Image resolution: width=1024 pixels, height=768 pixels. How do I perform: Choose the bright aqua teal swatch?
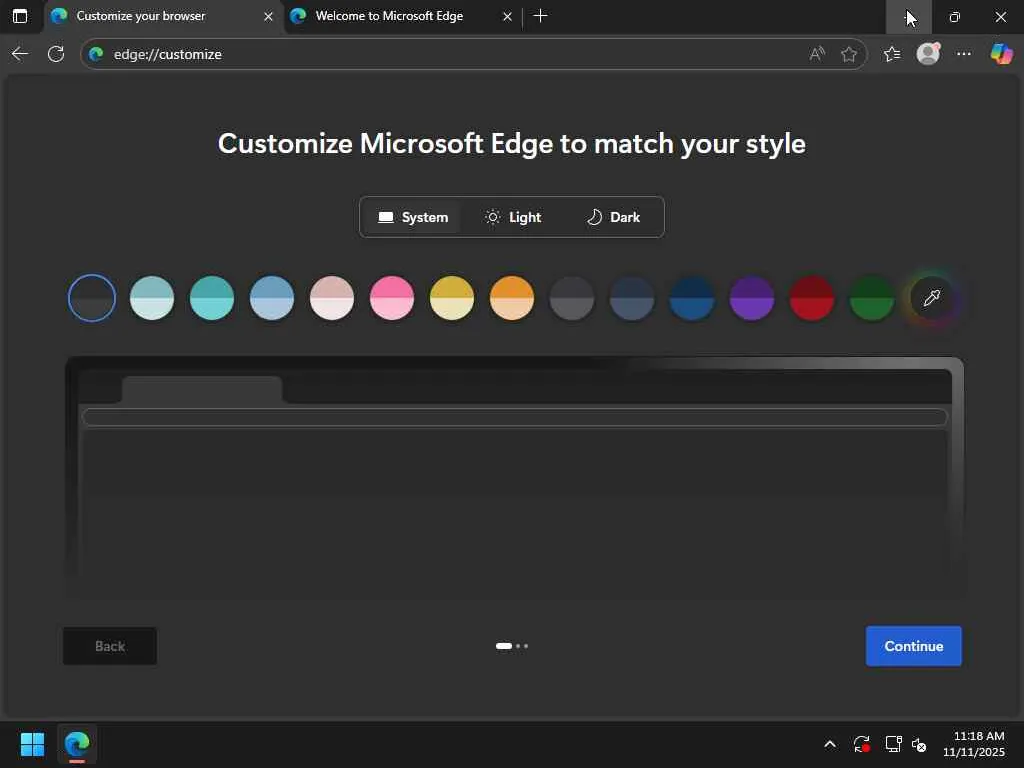[212, 298]
